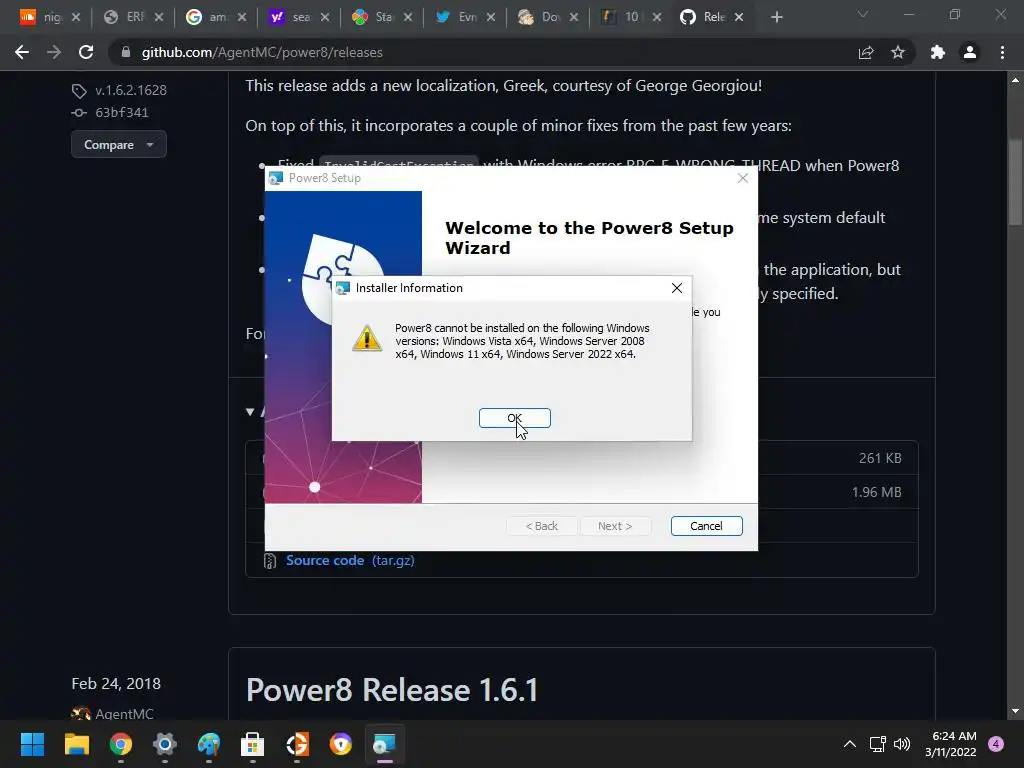Switch to the '10' tab
The image size is (1024, 768).
(622, 17)
